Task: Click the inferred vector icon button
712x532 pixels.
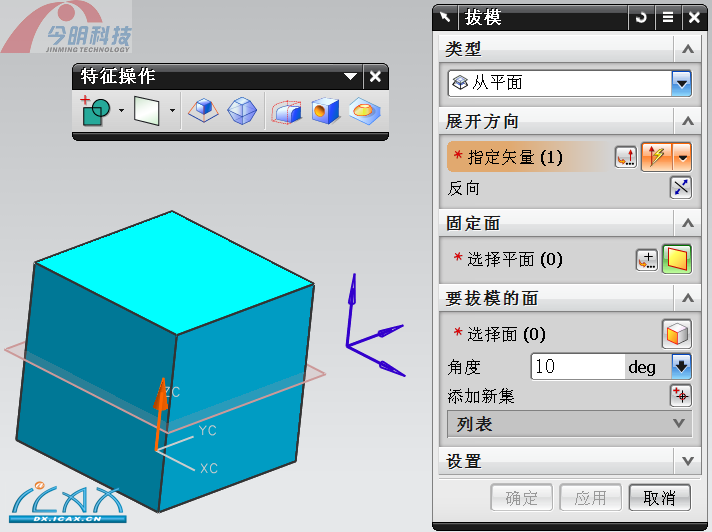Action: coord(657,157)
